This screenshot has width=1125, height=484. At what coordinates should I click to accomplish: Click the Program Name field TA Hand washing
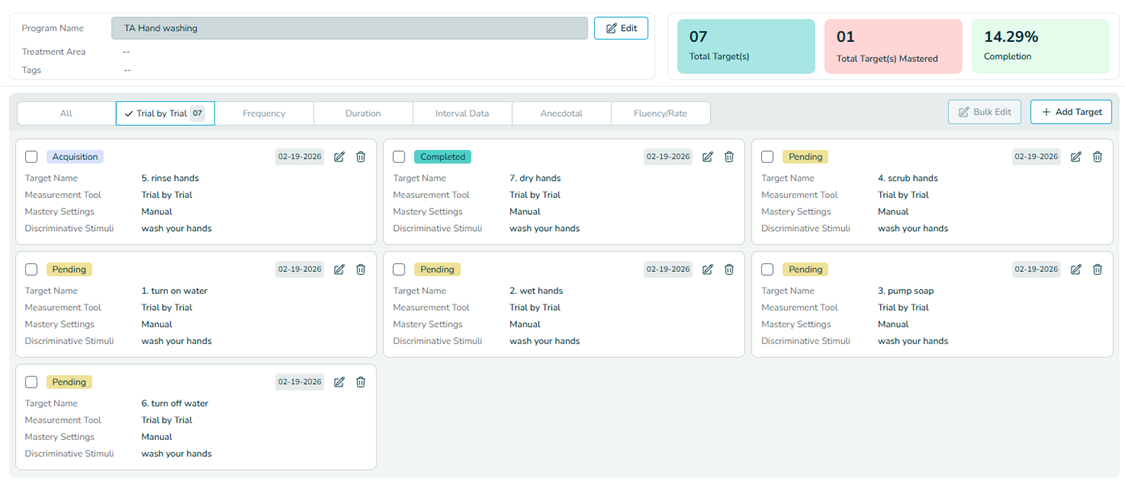348,28
